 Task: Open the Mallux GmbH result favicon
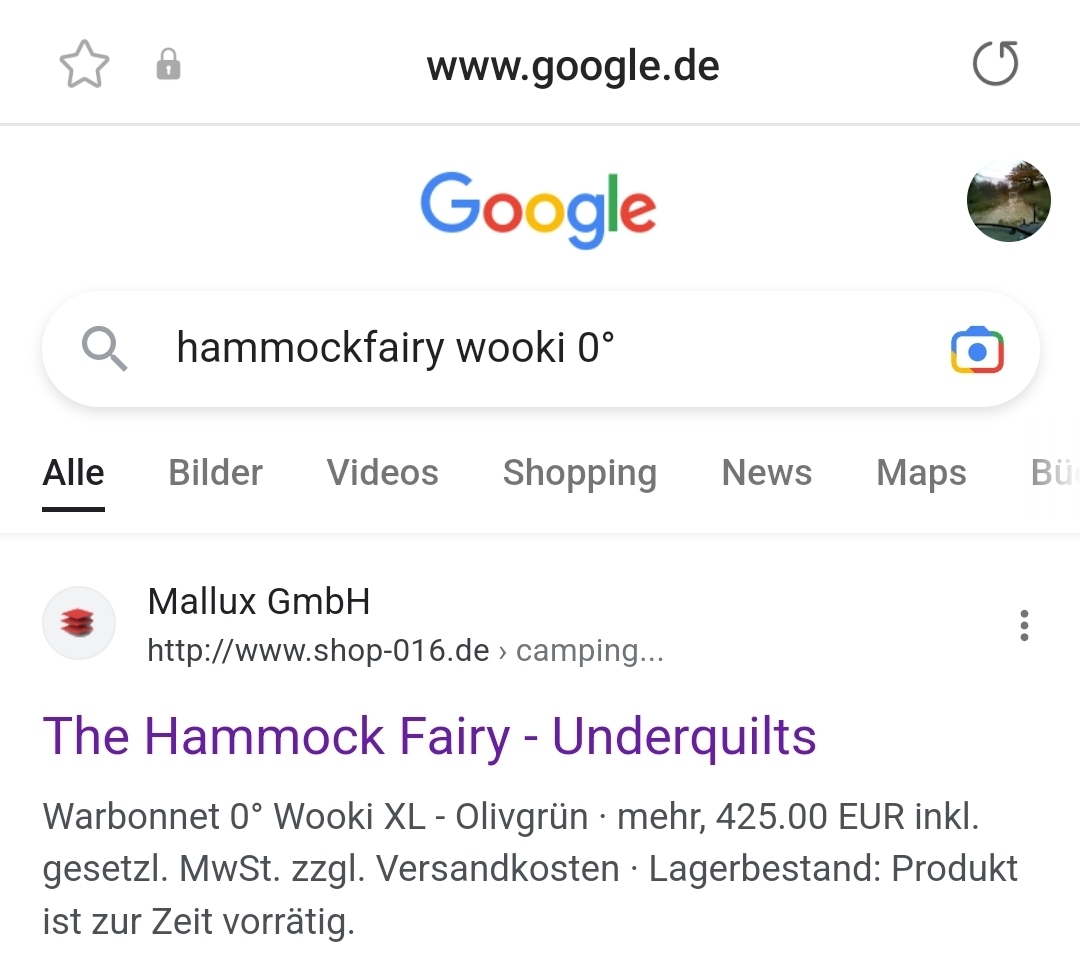click(79, 623)
